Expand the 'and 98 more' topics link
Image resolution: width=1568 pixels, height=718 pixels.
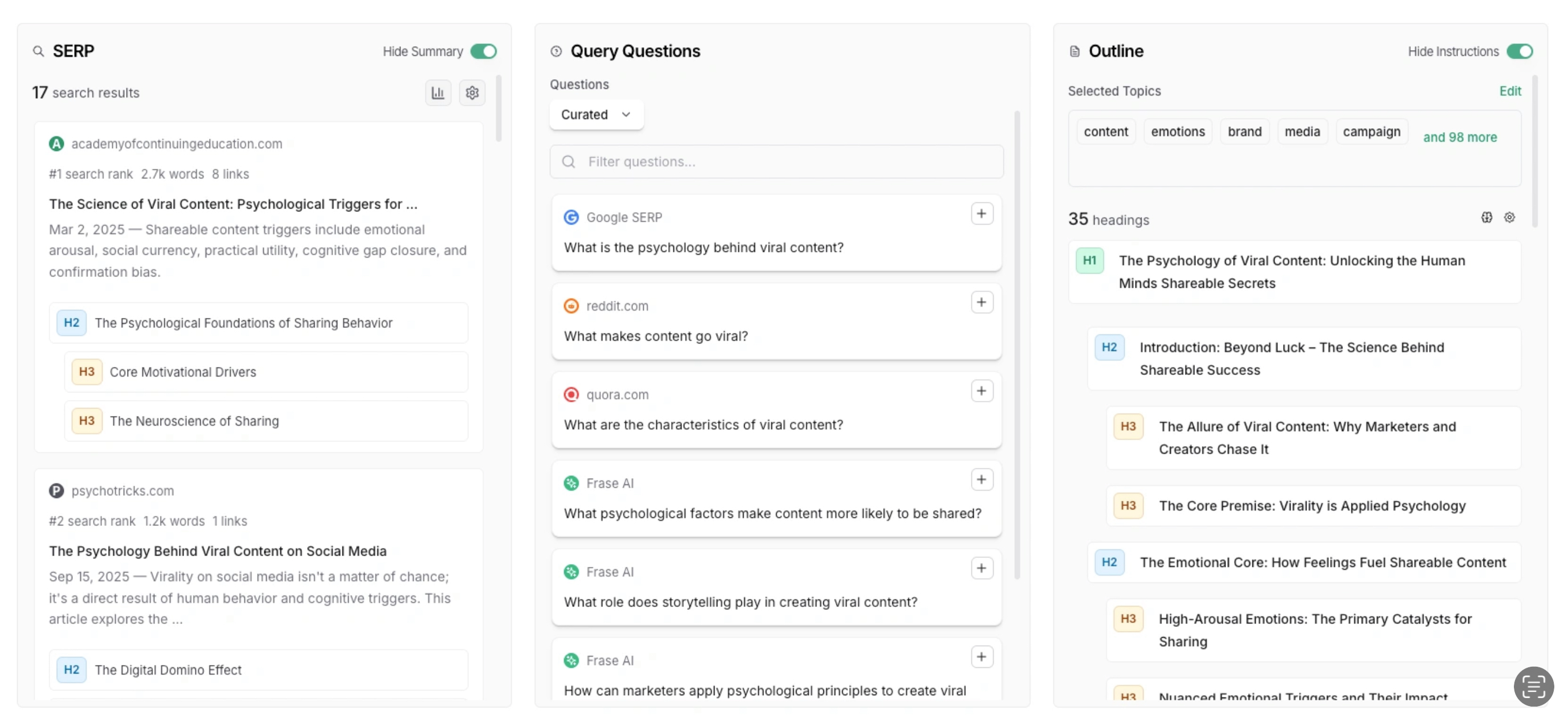coord(1460,137)
